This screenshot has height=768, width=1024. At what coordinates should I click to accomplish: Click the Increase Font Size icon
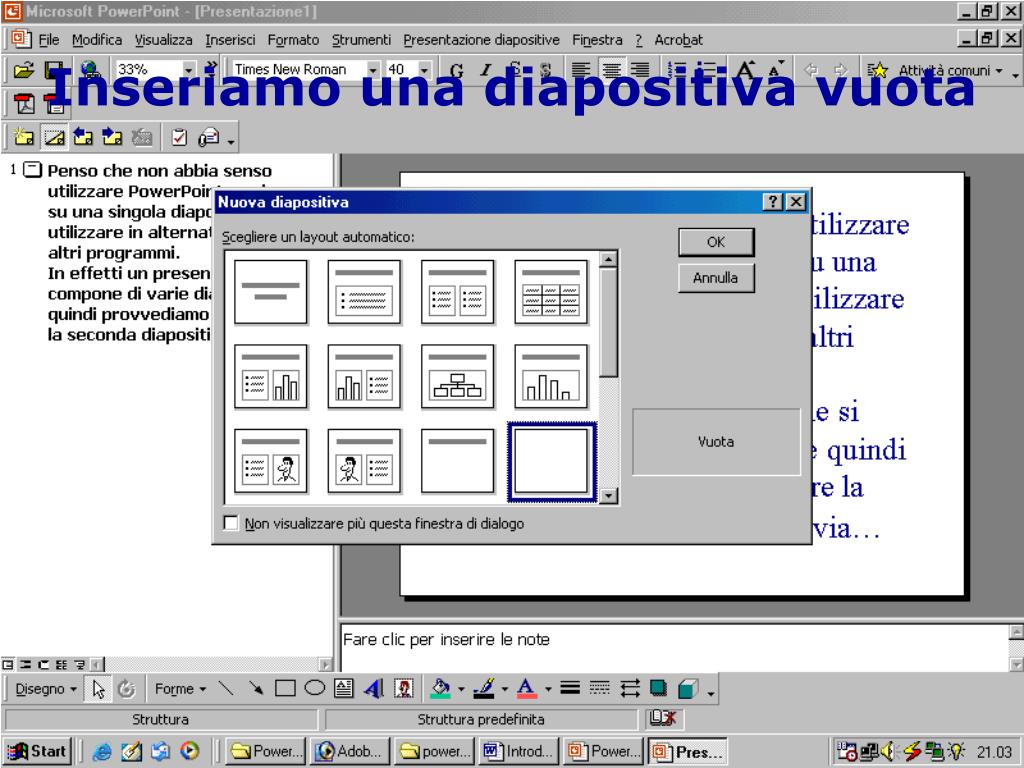pyautogui.click(x=745, y=69)
